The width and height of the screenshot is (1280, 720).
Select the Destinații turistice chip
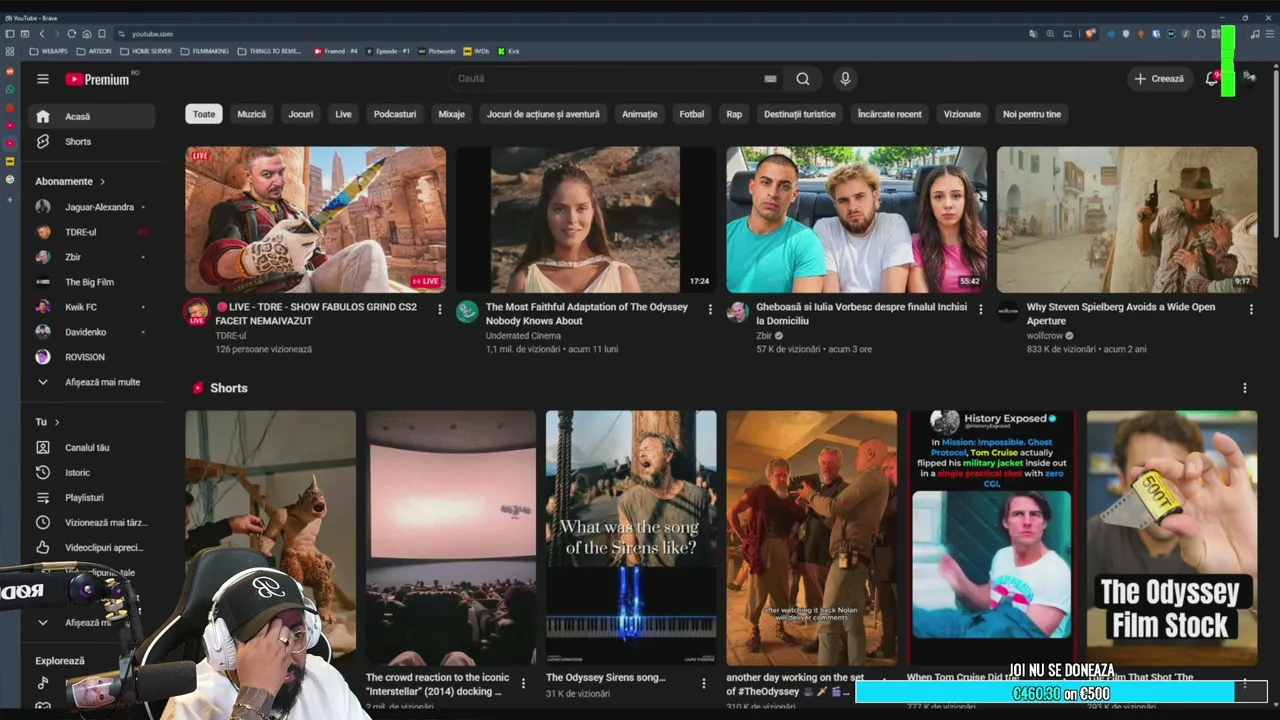tap(800, 114)
